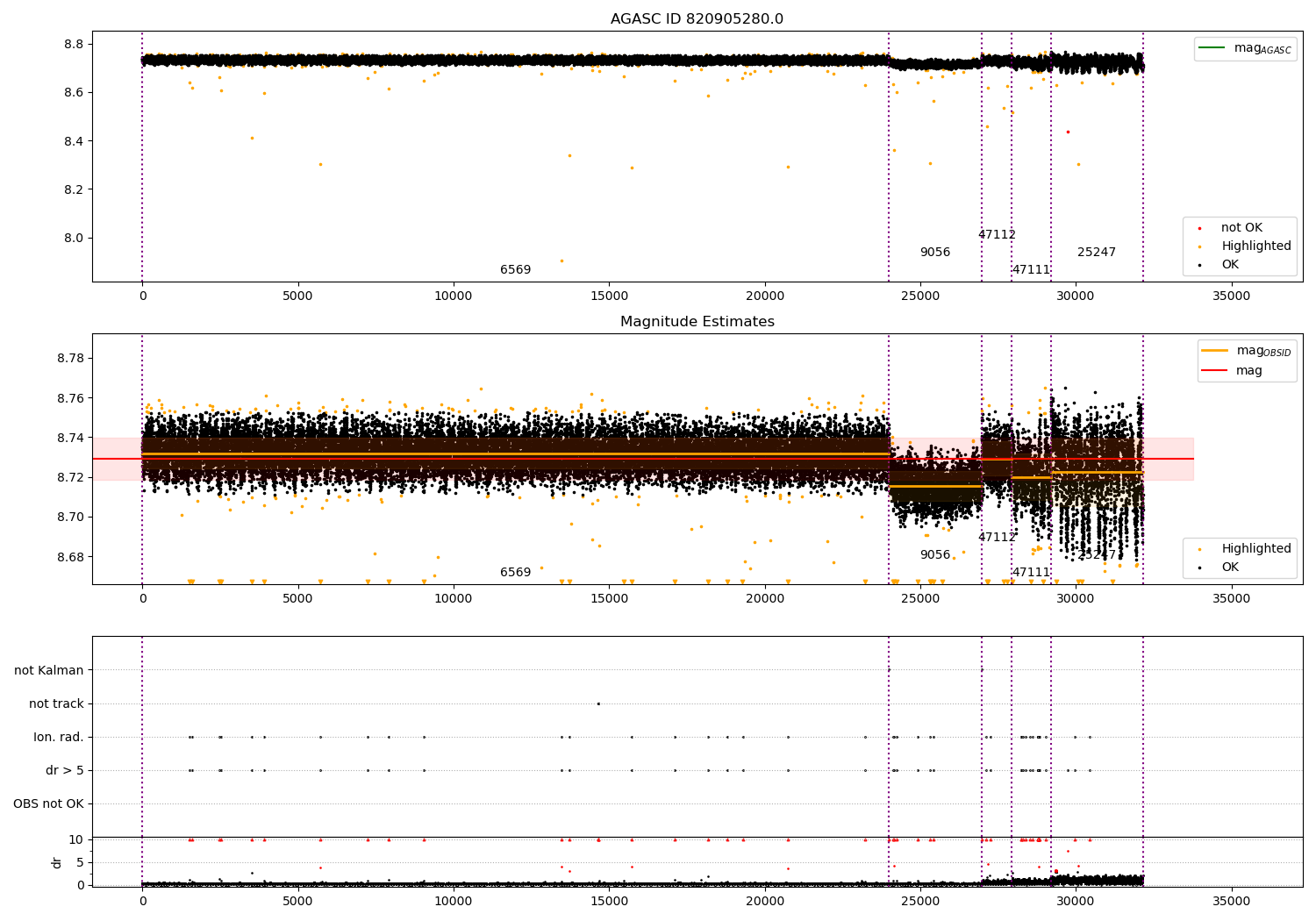This screenshot has height=921, width=1316.
Task: Click obsid label 25247 in AGASC plot
Action: click(1097, 253)
